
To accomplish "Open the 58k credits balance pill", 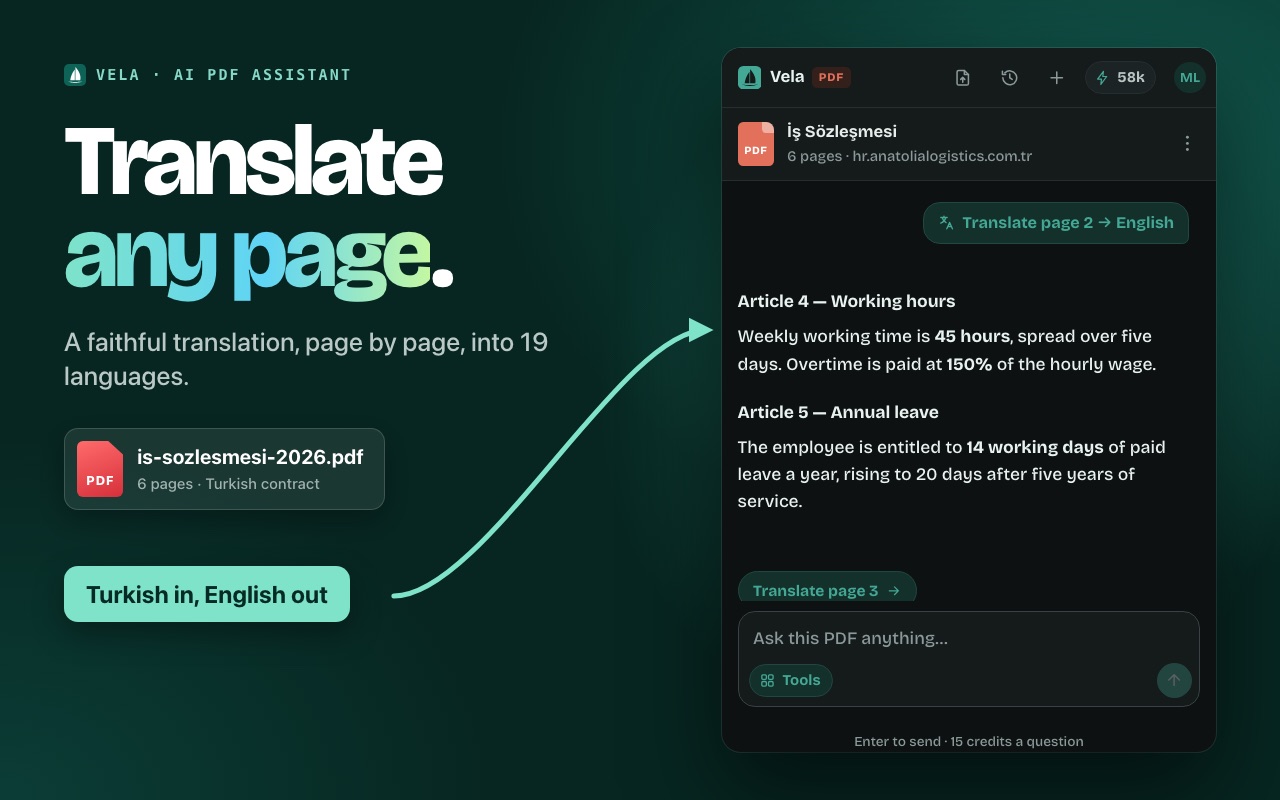I will 1120,77.
